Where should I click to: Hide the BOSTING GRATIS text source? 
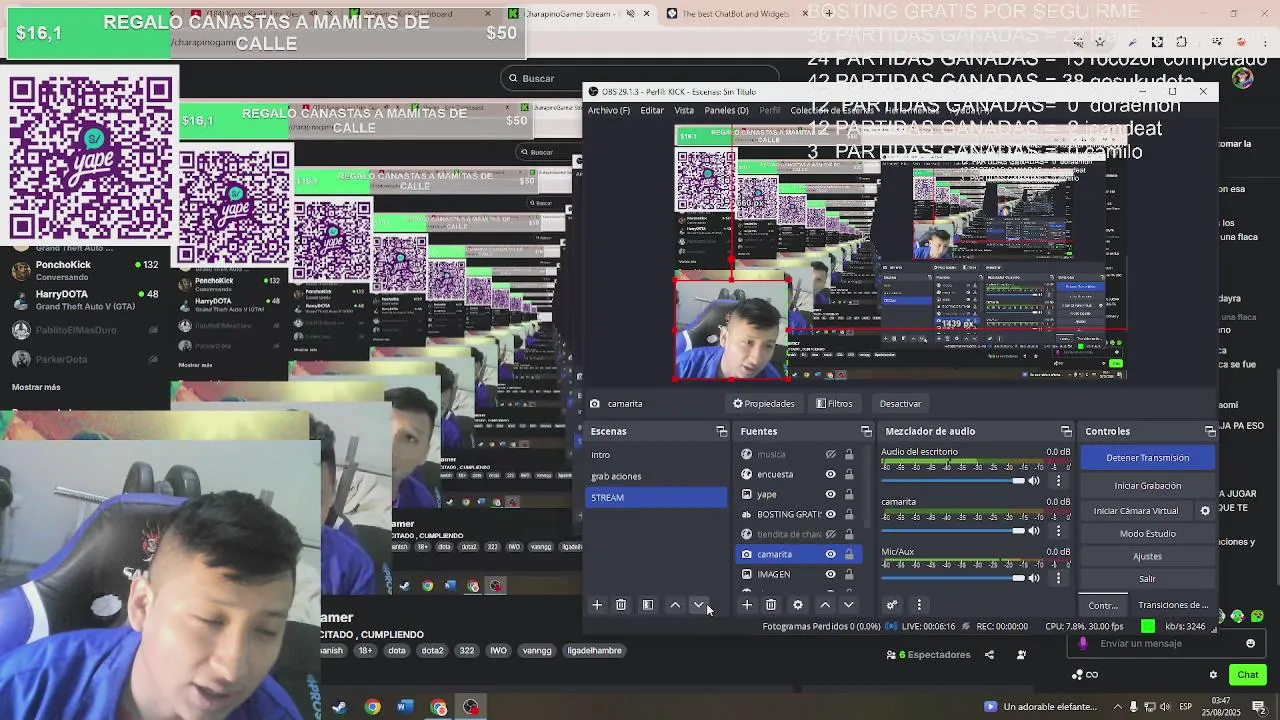[x=830, y=514]
